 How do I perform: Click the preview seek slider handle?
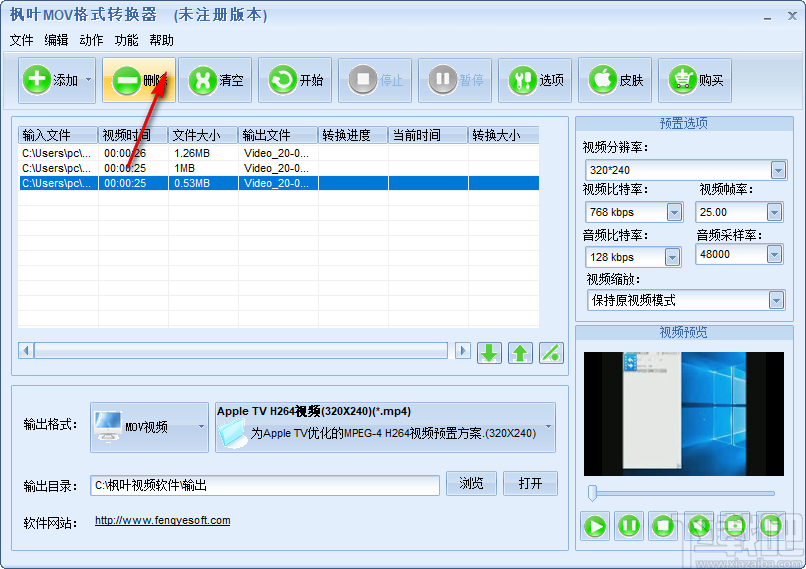click(x=592, y=493)
